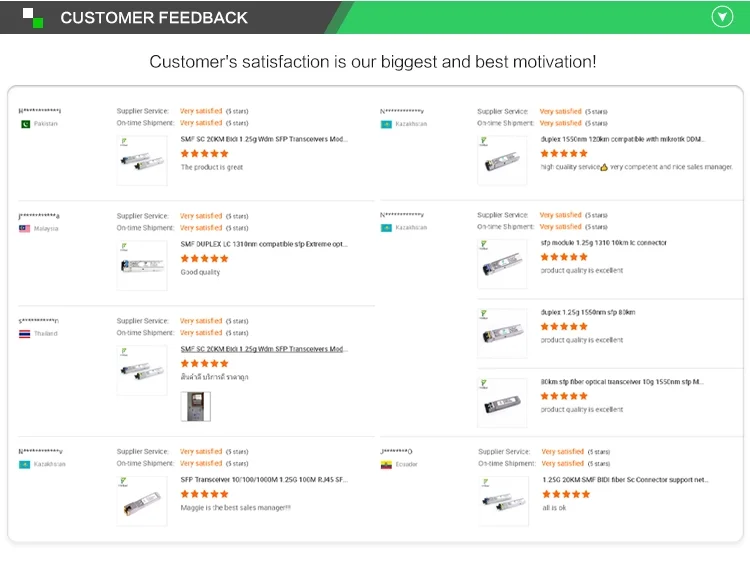Image resolution: width=750 pixels, height=570 pixels.
Task: Click 80km sfp fiber optical transceiver title
Action: click(622, 382)
